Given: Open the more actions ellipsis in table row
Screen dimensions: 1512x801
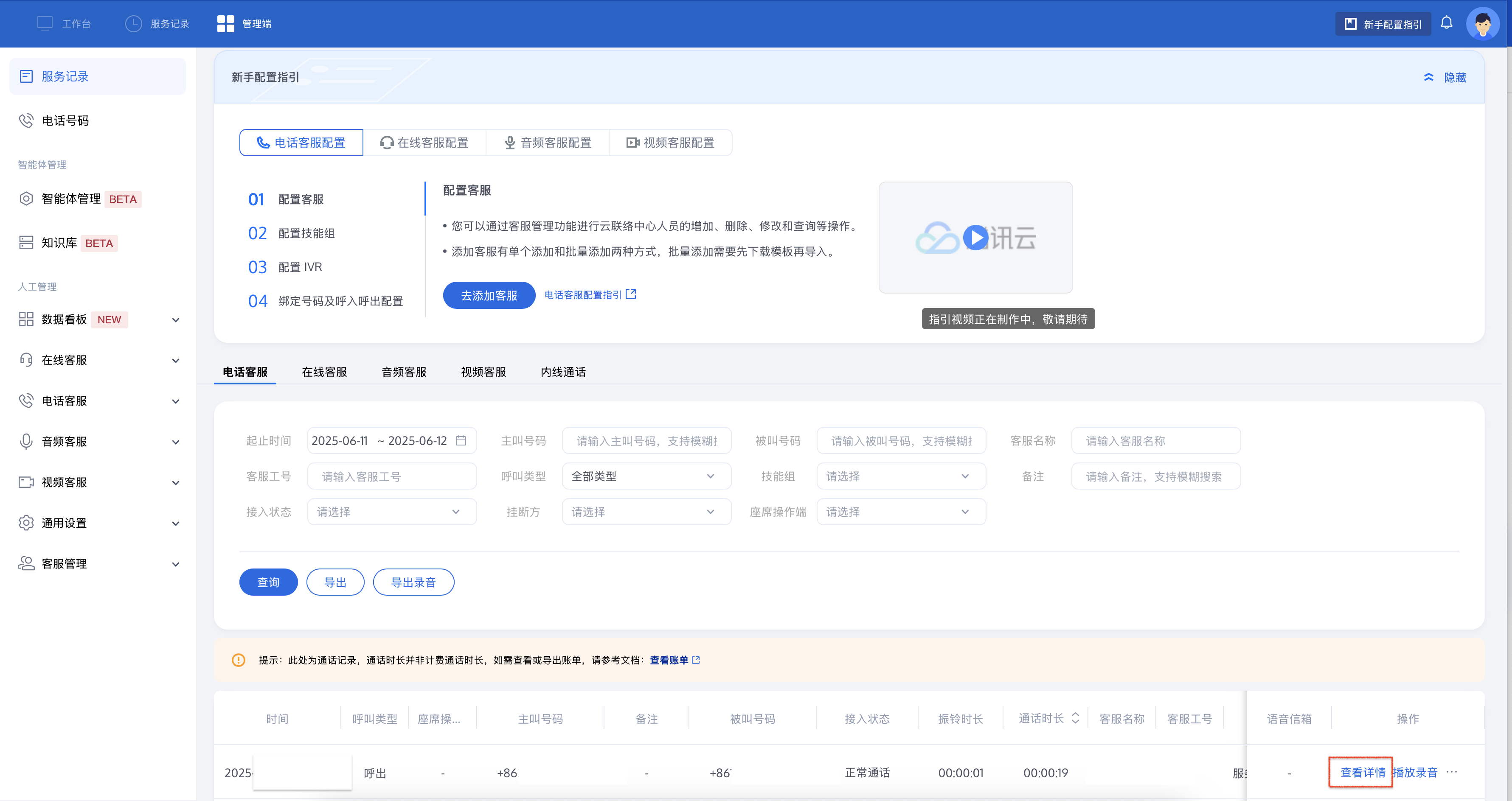Looking at the screenshot, I should pos(1452,772).
